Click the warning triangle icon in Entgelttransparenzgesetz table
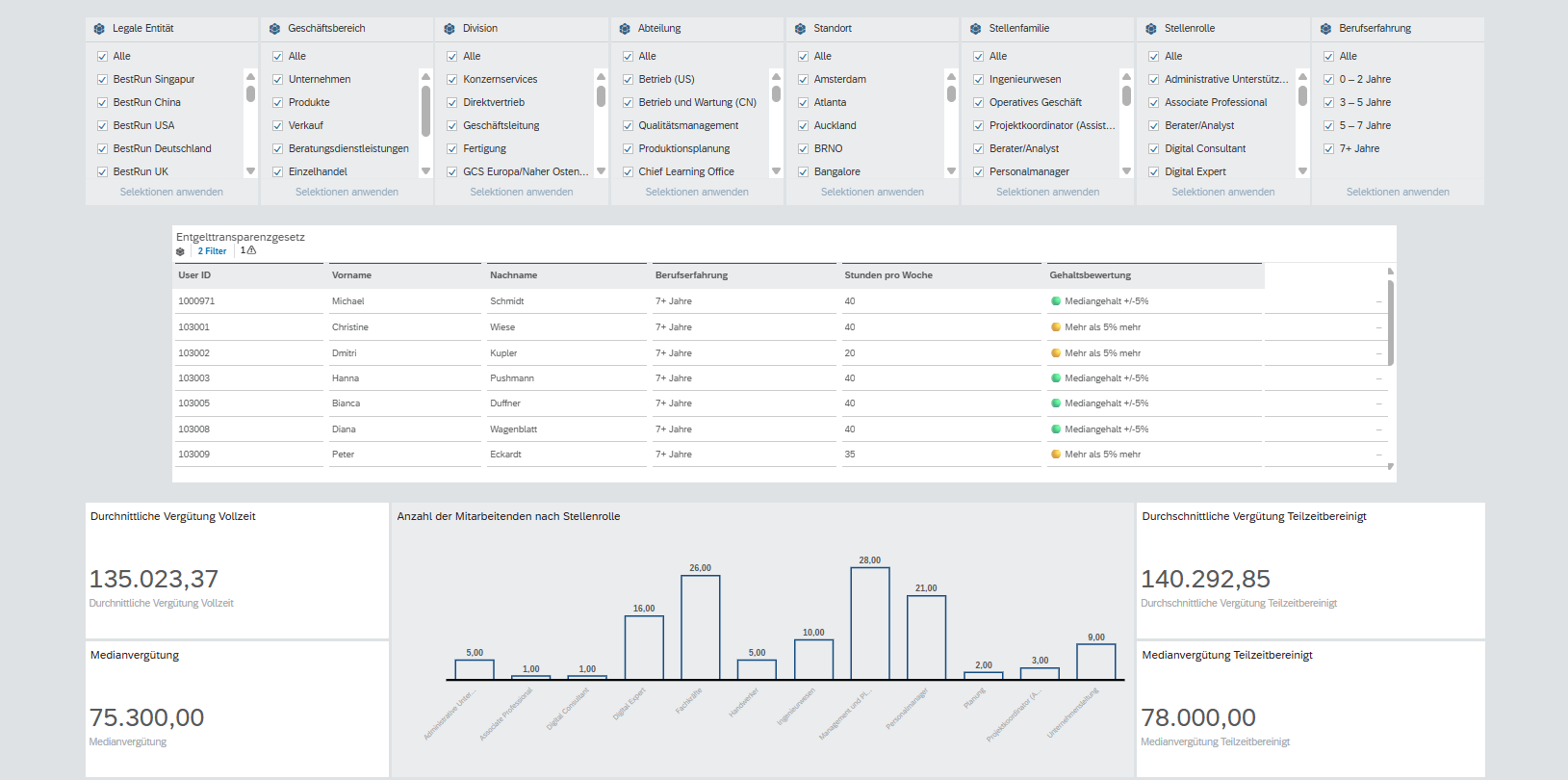This screenshot has width=1568, height=780. pos(251,250)
